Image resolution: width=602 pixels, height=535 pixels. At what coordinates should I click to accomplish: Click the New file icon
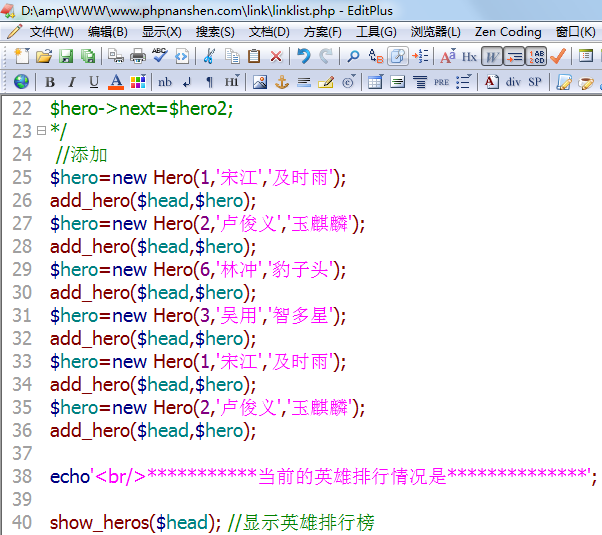point(21,56)
